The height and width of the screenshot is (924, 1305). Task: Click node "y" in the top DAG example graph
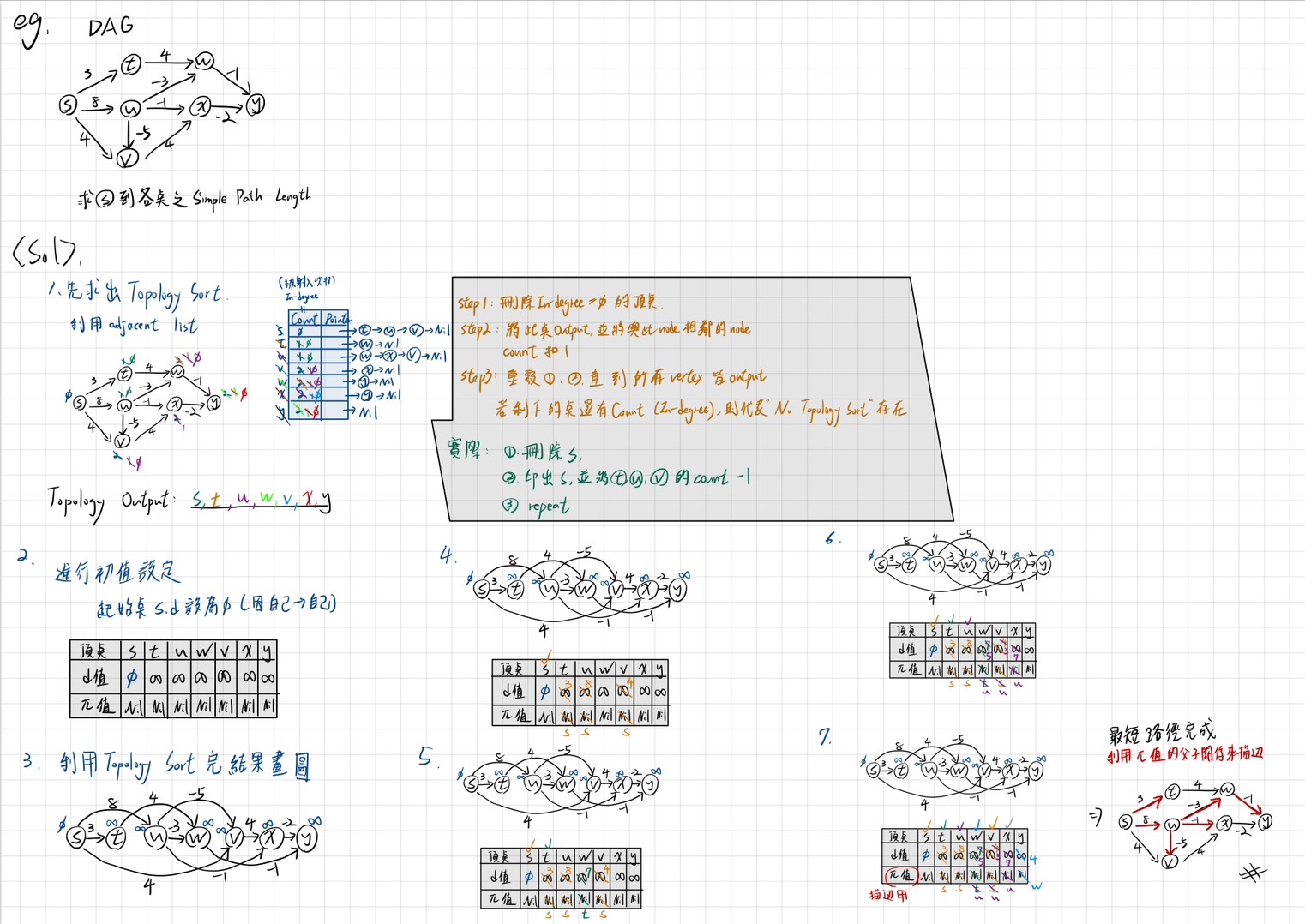(256, 105)
